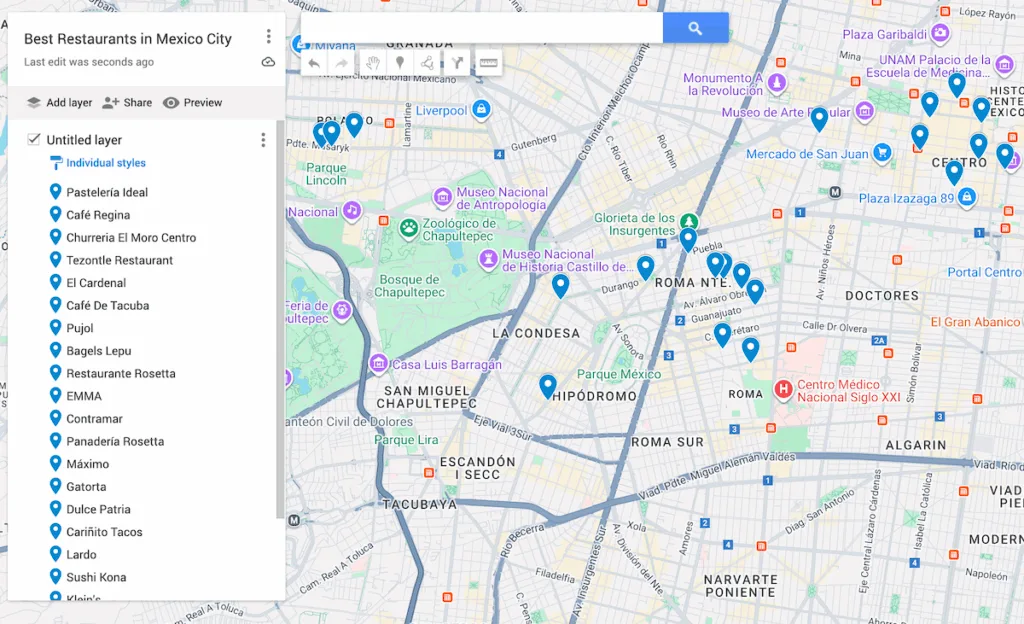The width and height of the screenshot is (1024, 624).
Task: Select El Cardenal in the list
Action: point(96,283)
